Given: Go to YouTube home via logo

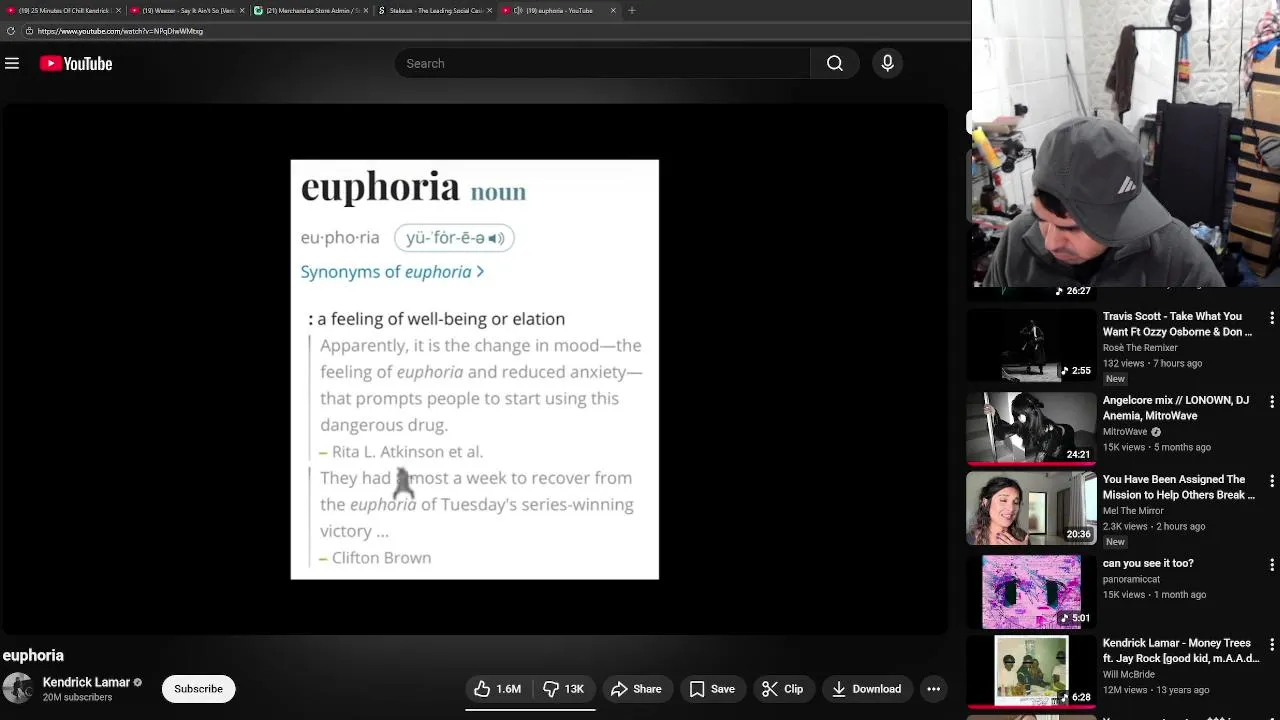Looking at the screenshot, I should coord(76,63).
